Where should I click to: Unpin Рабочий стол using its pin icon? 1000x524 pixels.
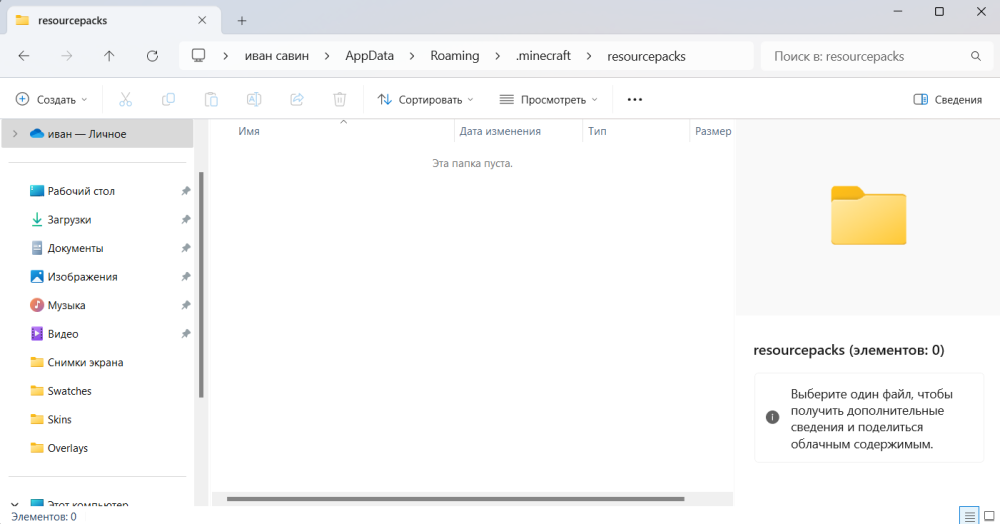pos(186,191)
